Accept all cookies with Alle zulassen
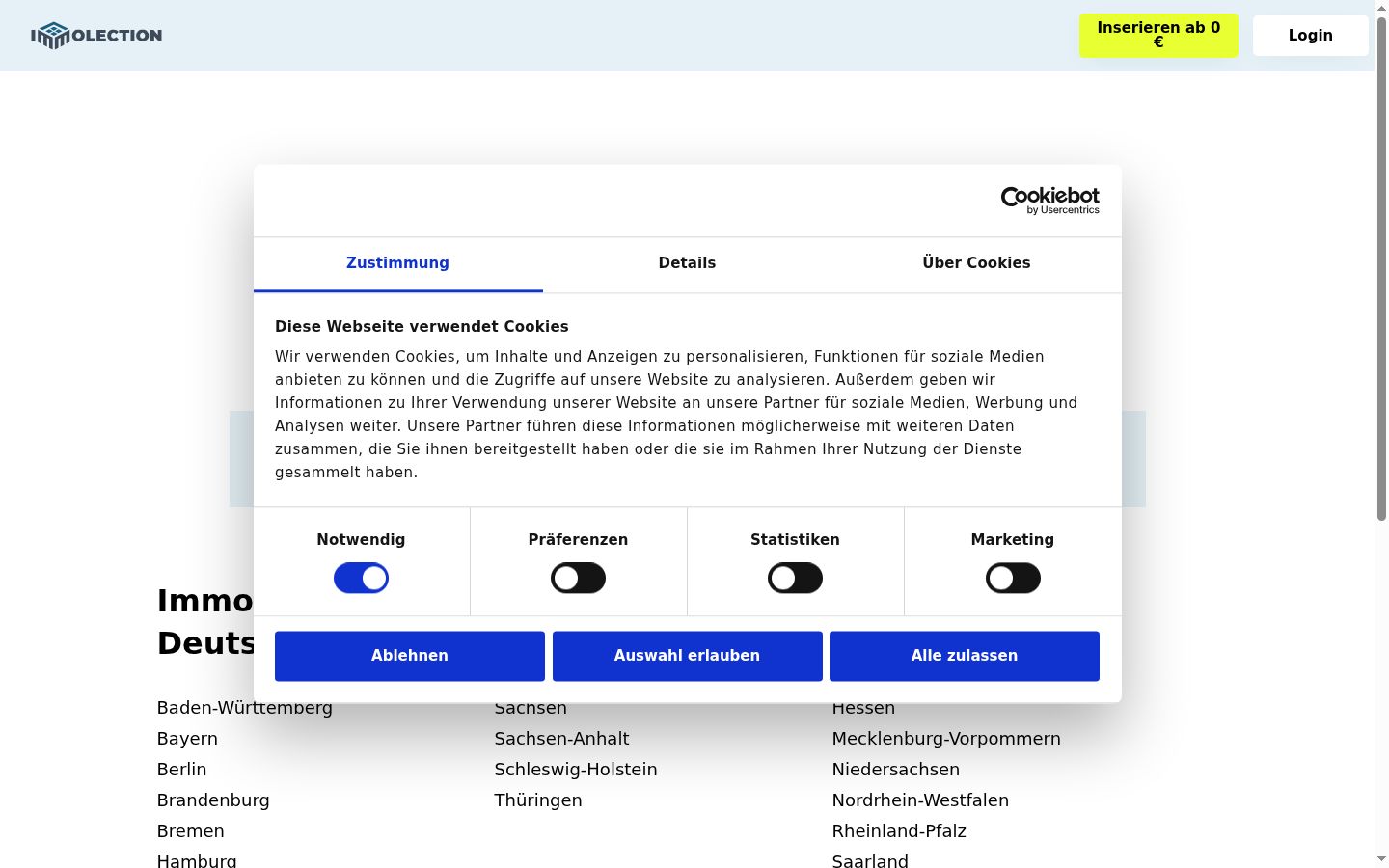The width and height of the screenshot is (1389, 868). [965, 656]
